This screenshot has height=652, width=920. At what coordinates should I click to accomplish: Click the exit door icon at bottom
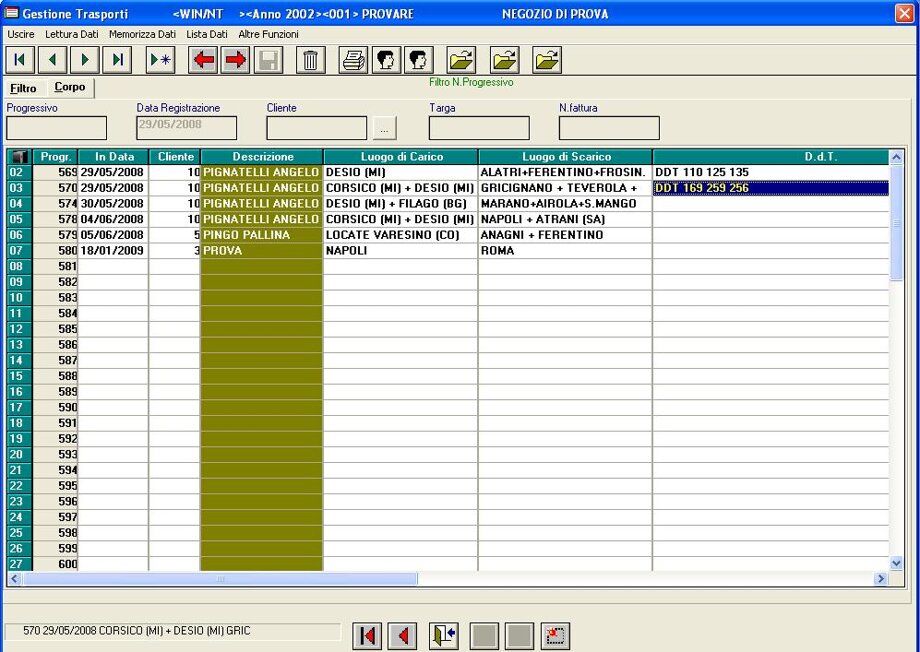[443, 635]
